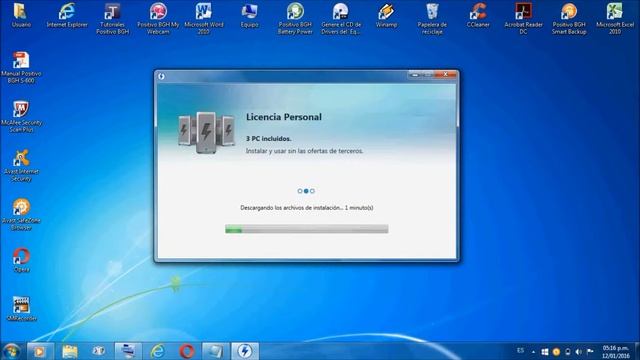Open File Explorer from the taskbar
The width and height of the screenshot is (640, 360).
pyautogui.click(x=70, y=351)
